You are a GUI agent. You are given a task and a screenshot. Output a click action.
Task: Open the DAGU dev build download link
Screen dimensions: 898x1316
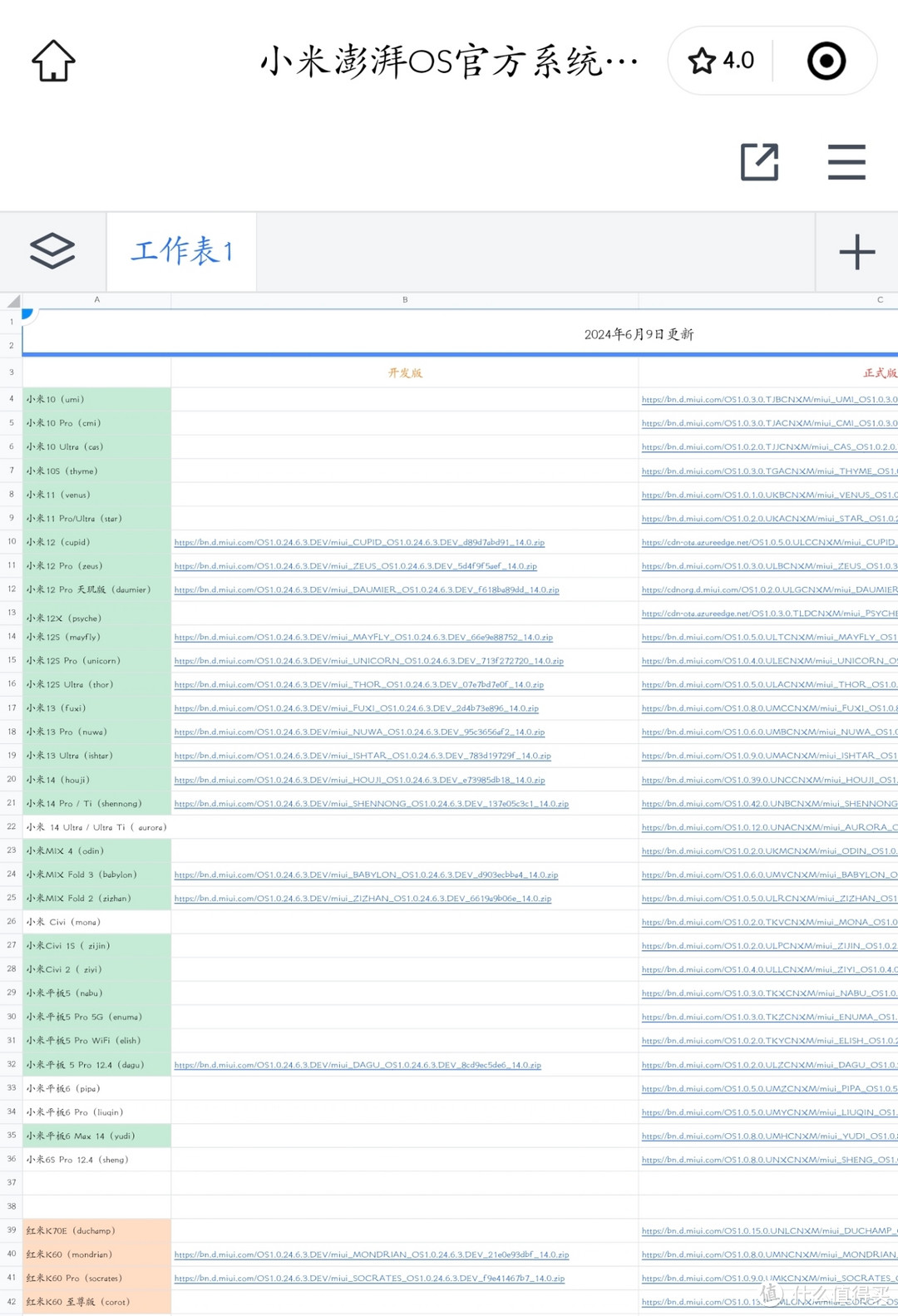[358, 1065]
